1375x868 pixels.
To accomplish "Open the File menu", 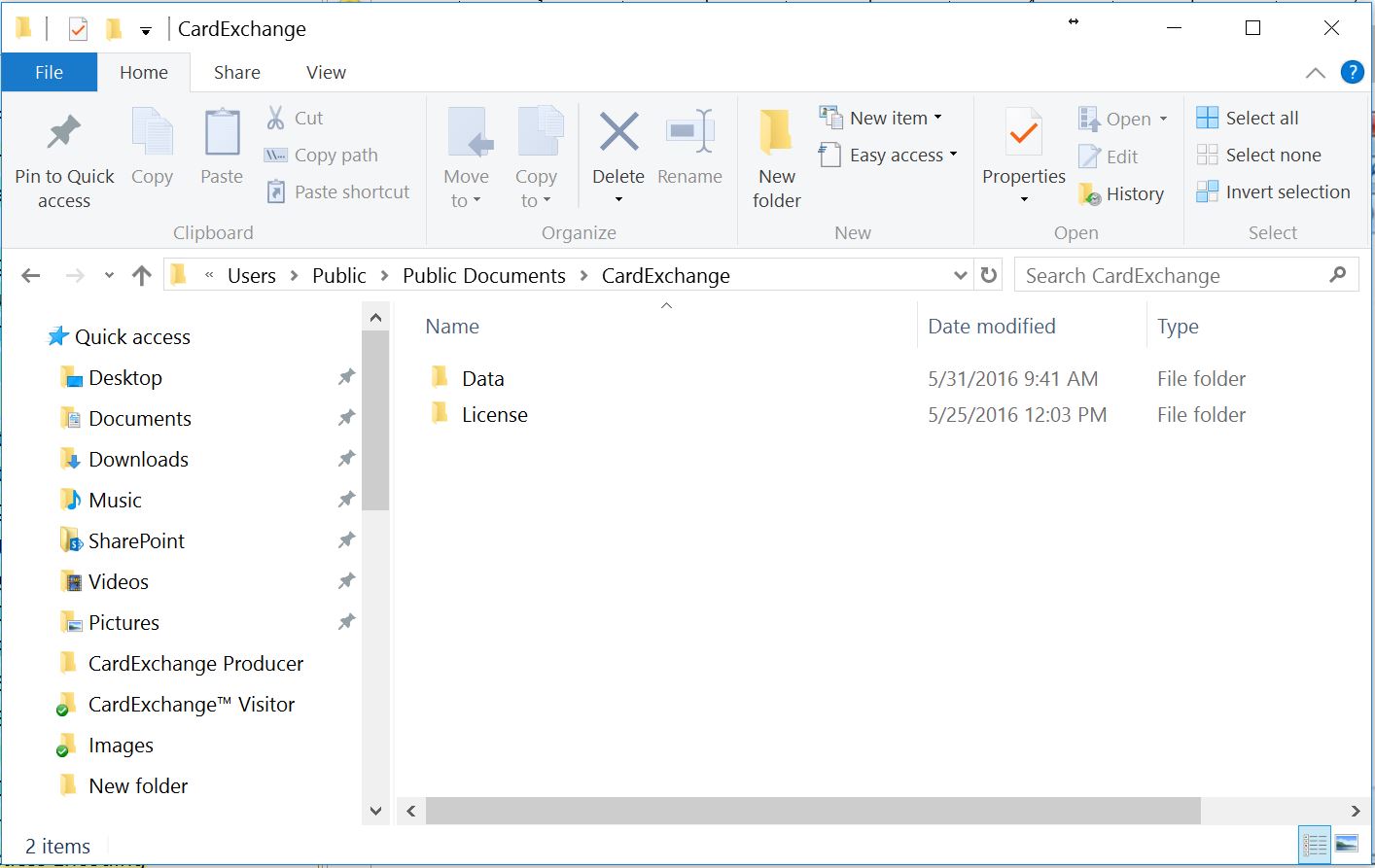I will tap(49, 72).
